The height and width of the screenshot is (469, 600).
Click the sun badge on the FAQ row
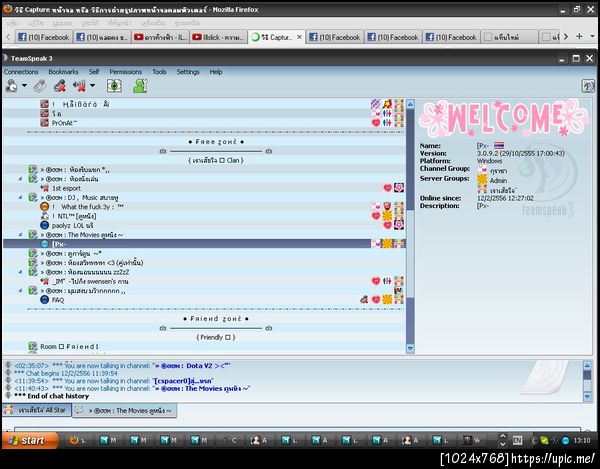click(x=387, y=300)
